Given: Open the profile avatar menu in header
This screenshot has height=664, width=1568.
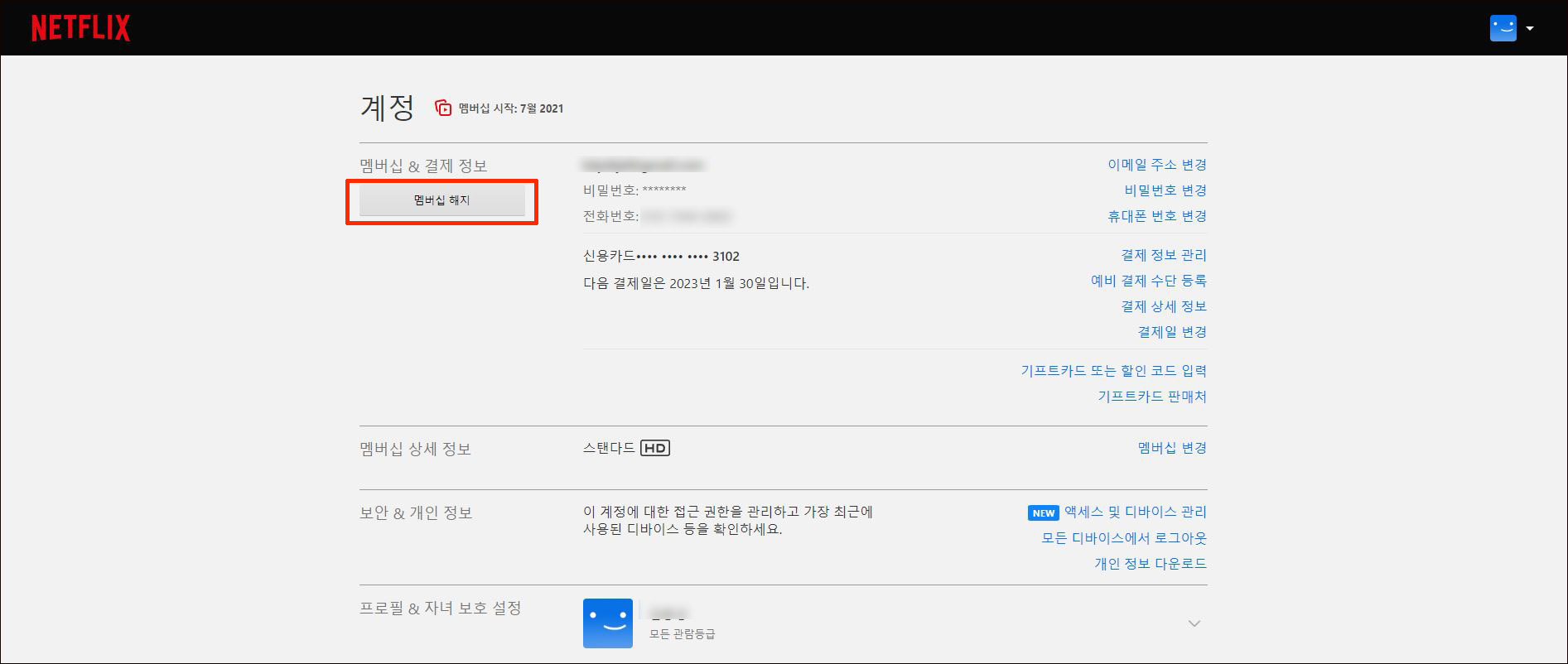Looking at the screenshot, I should (x=1503, y=28).
